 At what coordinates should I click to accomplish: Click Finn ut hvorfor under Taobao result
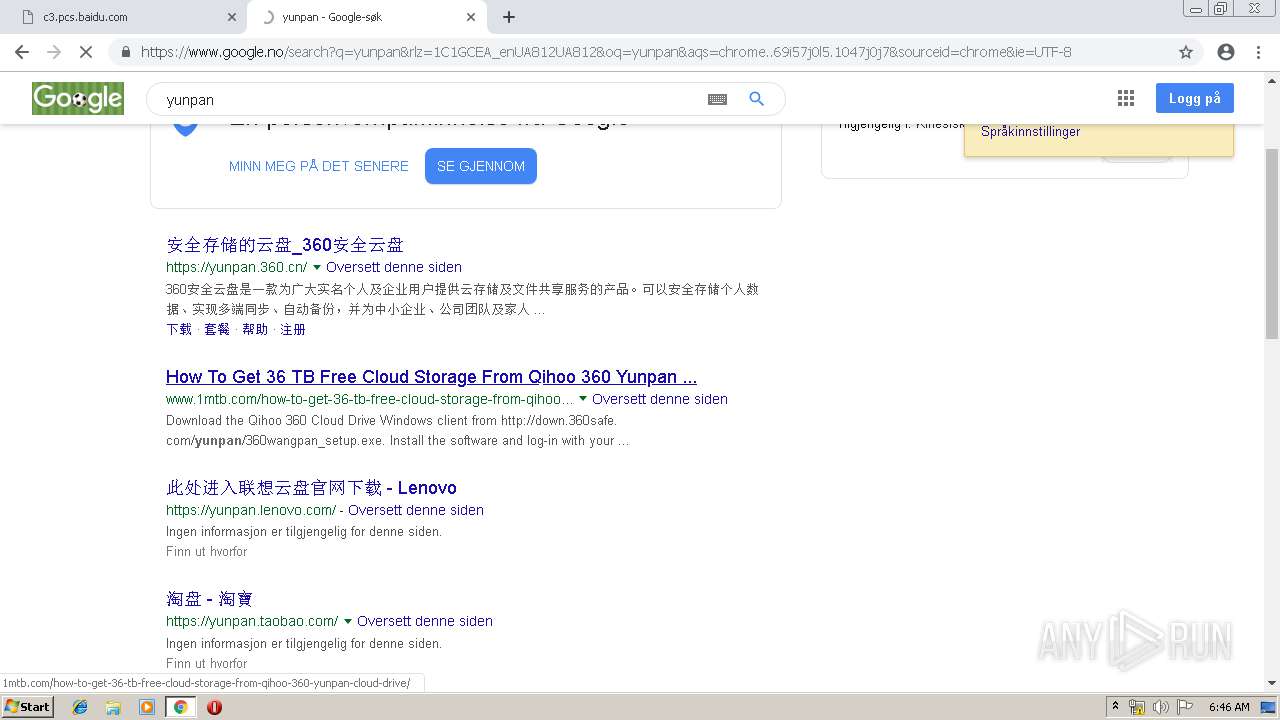pos(207,663)
